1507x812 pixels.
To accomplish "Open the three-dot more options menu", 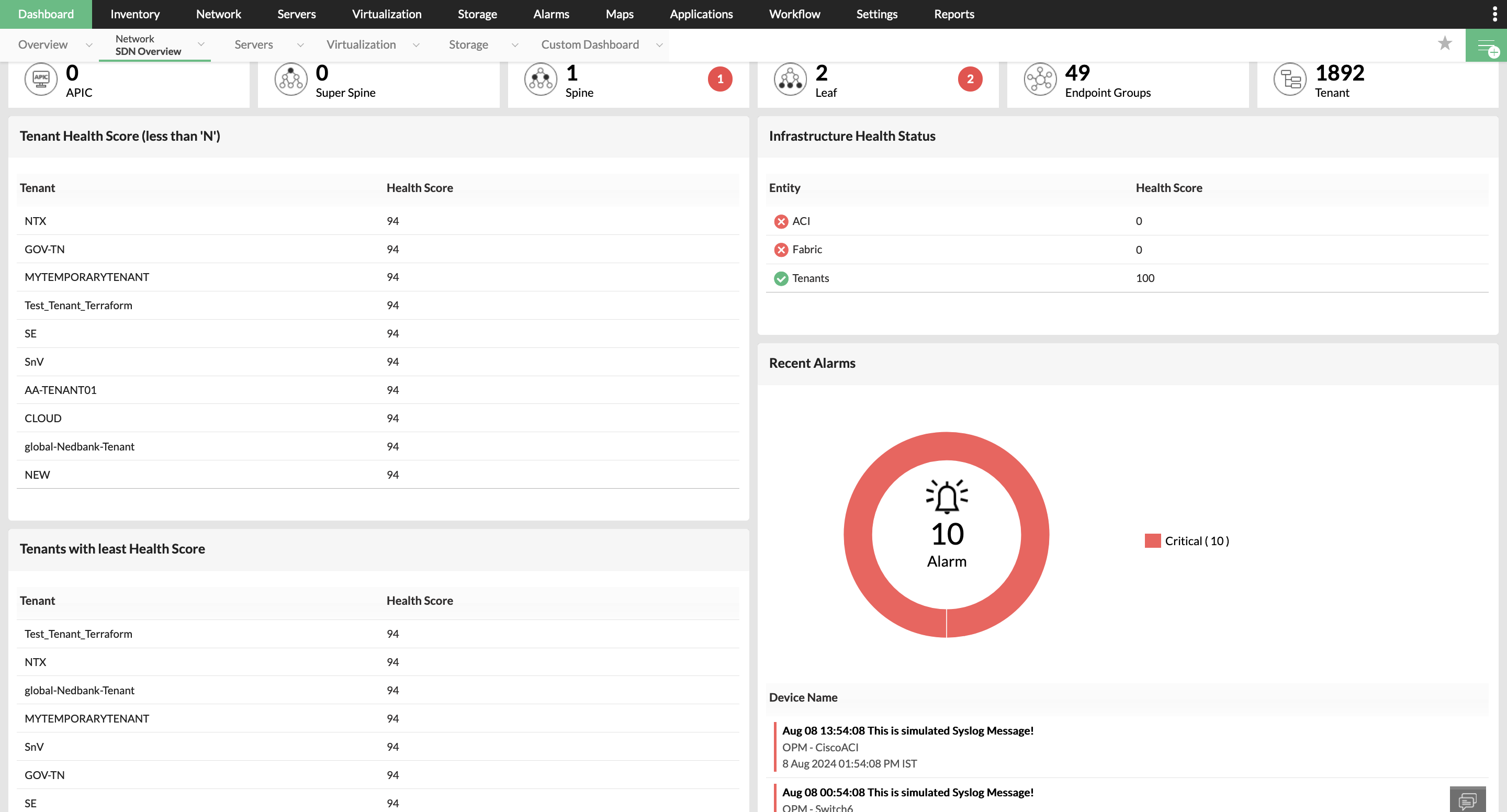I will [1495, 14].
